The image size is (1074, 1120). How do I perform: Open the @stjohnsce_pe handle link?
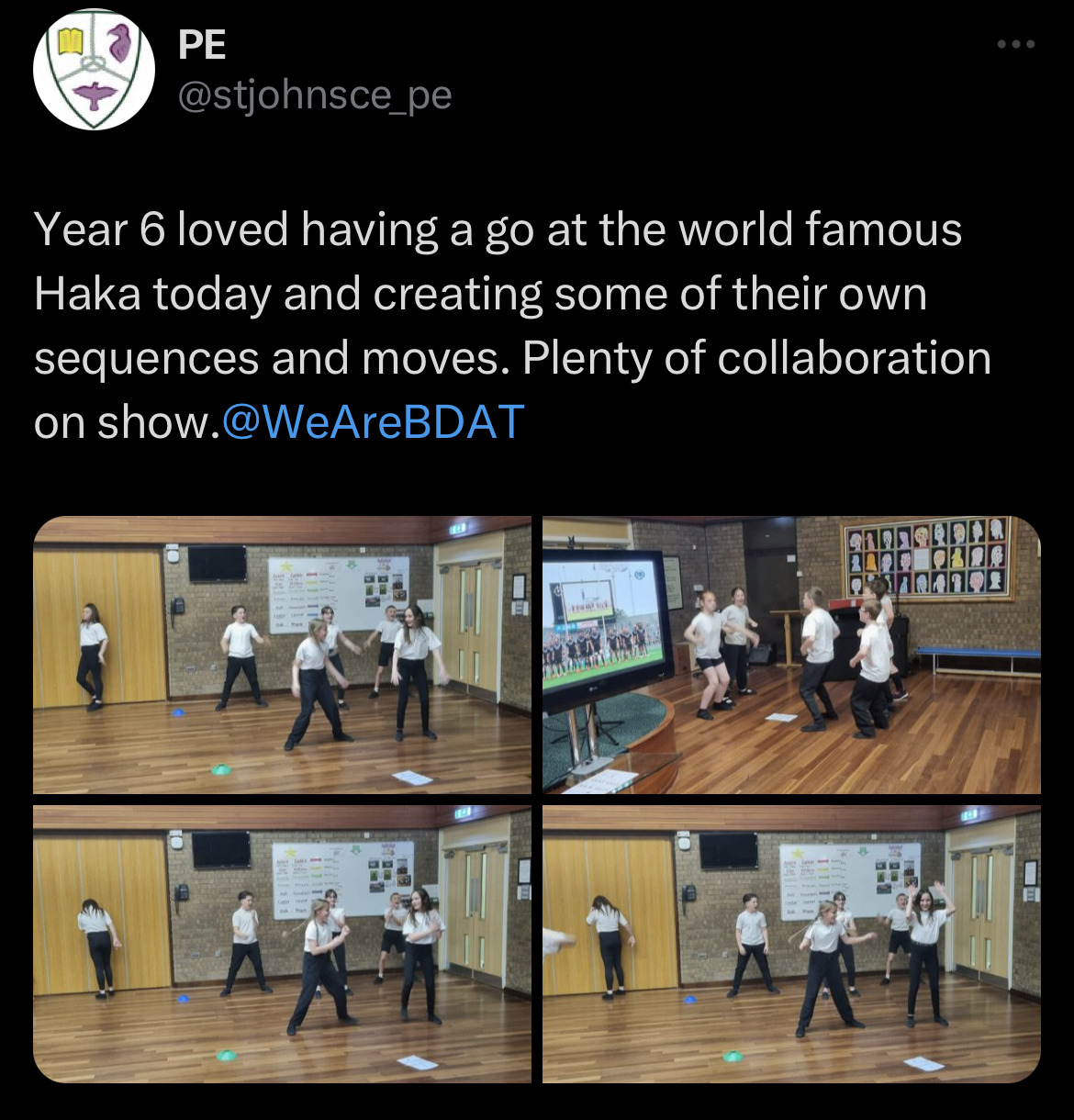click(x=314, y=95)
